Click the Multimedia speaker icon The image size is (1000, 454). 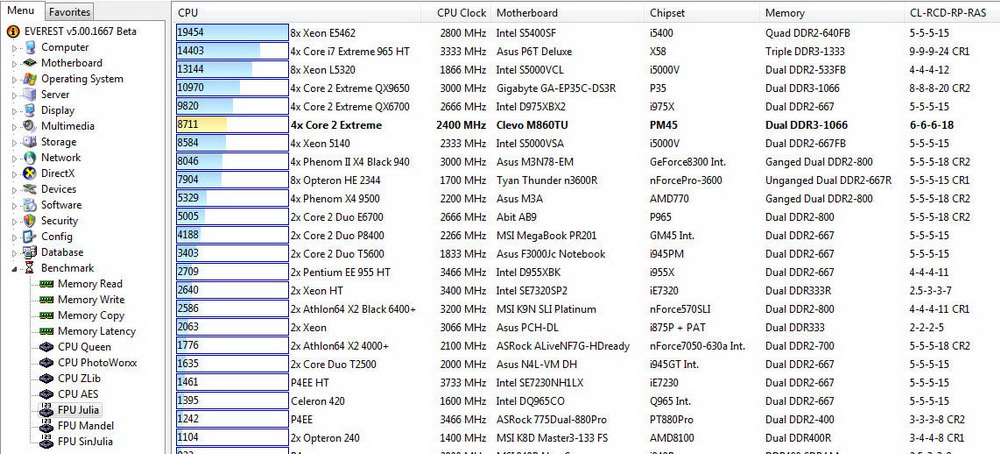pyautogui.click(x=29, y=126)
